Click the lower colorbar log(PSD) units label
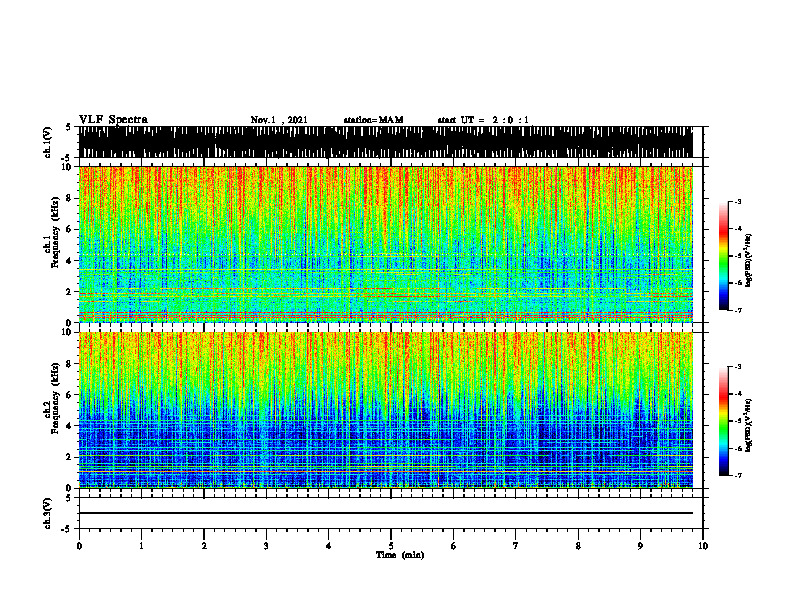The width and height of the screenshot is (792, 612). tap(749, 426)
